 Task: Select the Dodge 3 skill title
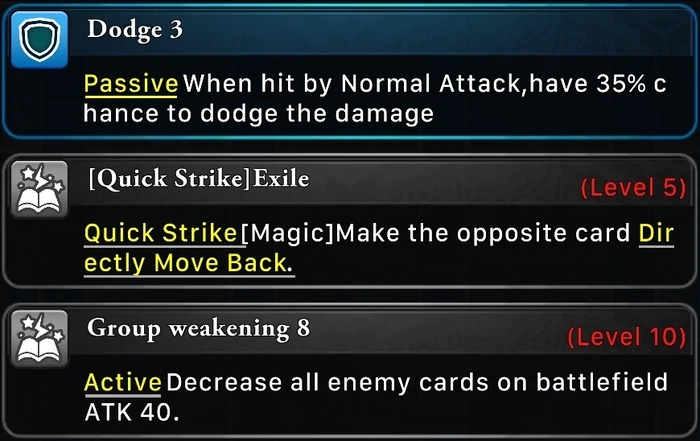[x=135, y=30]
